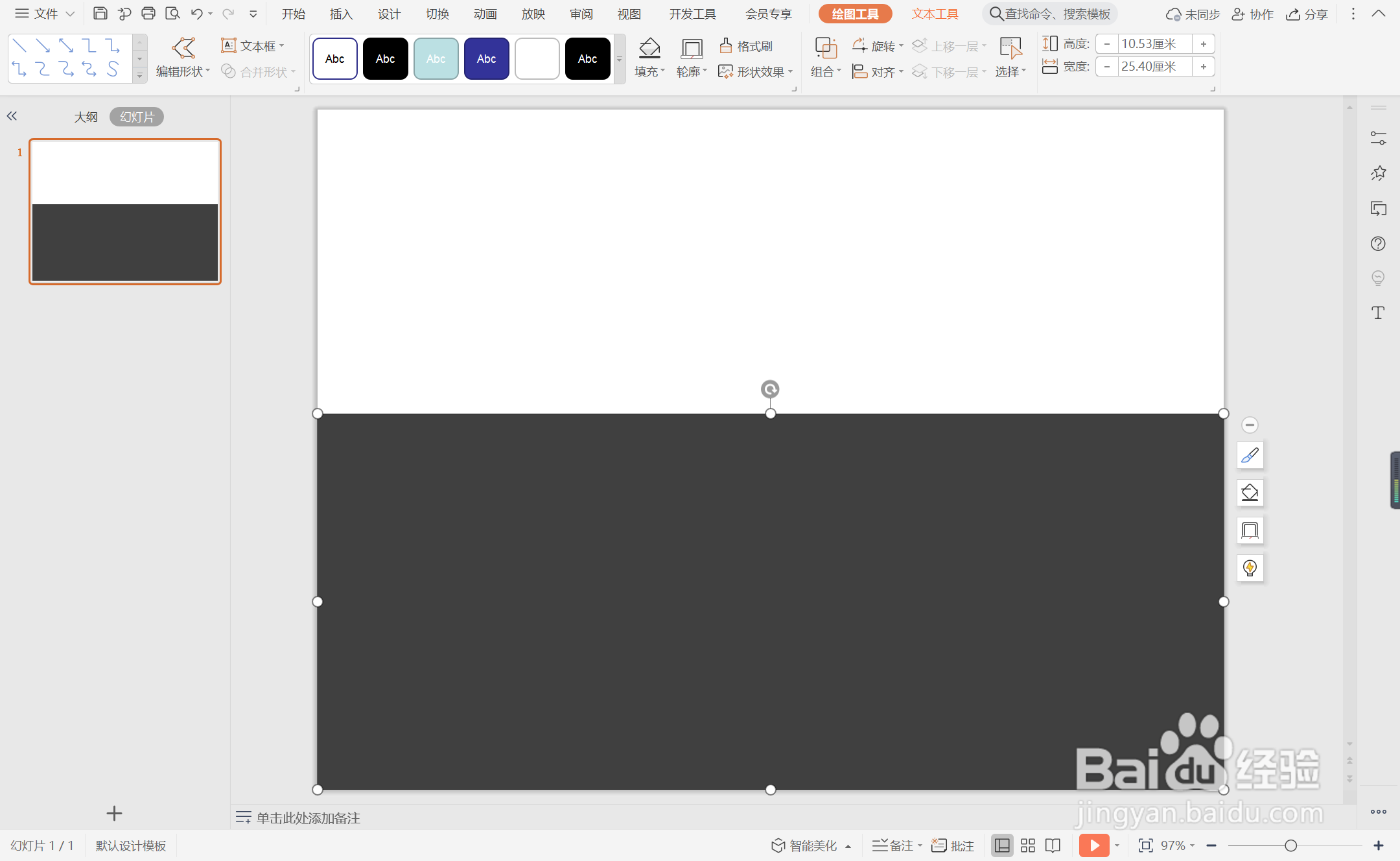Click the text T icon in the right sidebar
This screenshot has height=861, width=1400.
coord(1378,313)
